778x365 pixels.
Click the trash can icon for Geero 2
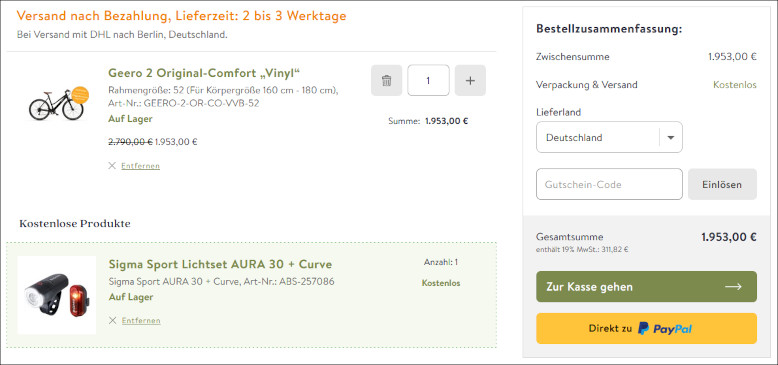(x=387, y=80)
